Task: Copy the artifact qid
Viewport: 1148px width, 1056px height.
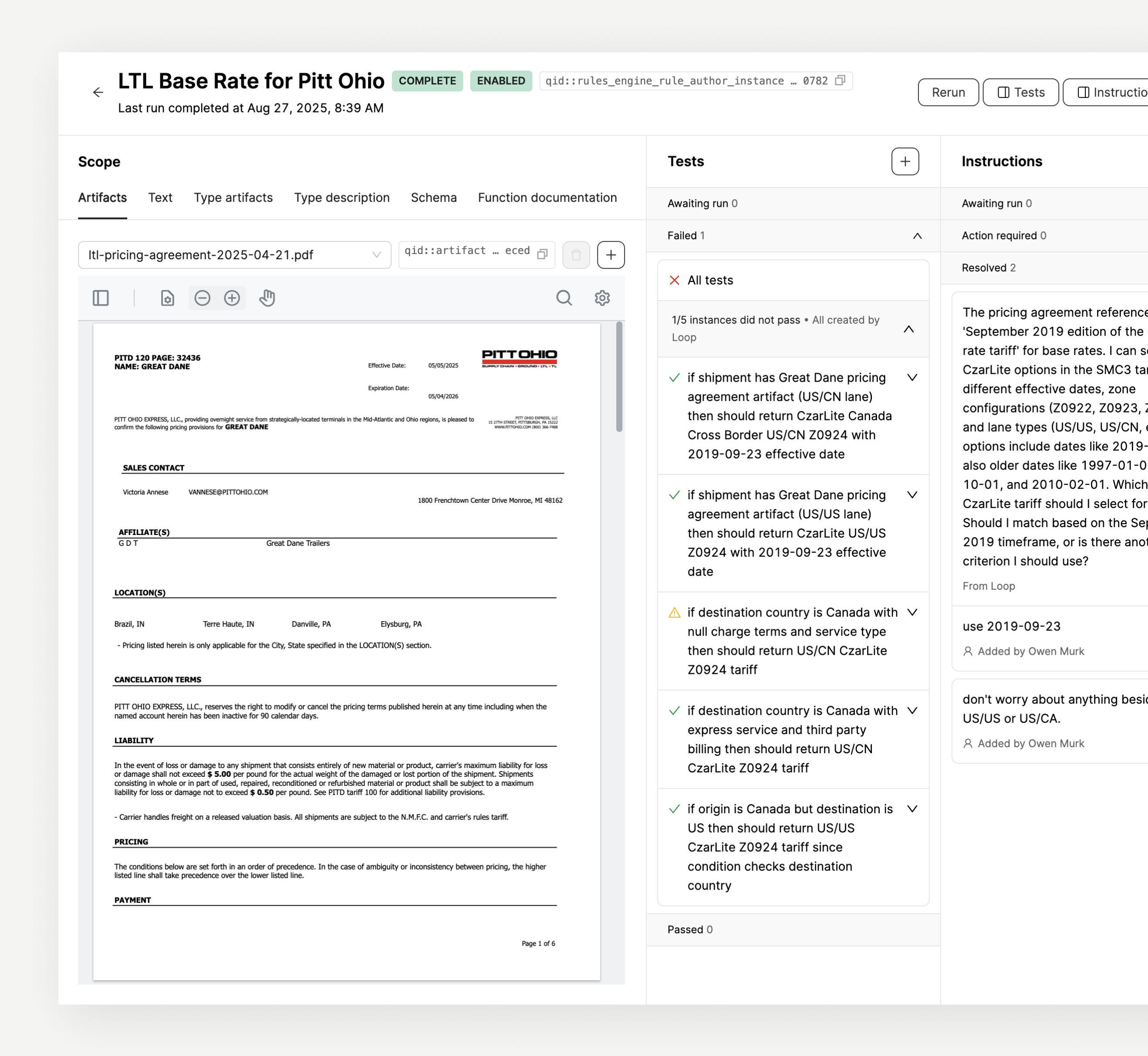Action: pyautogui.click(x=542, y=254)
